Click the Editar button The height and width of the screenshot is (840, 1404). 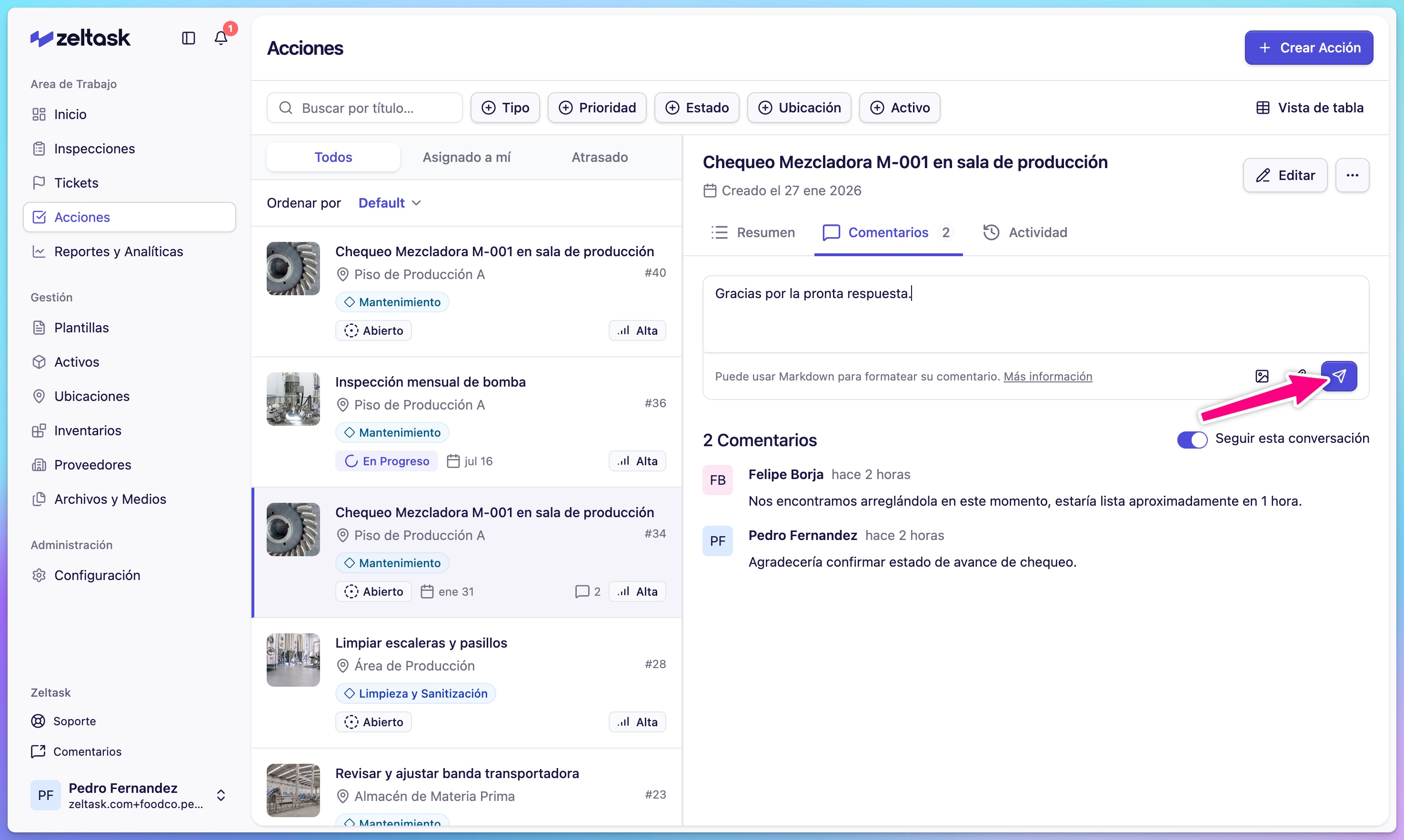tap(1284, 175)
